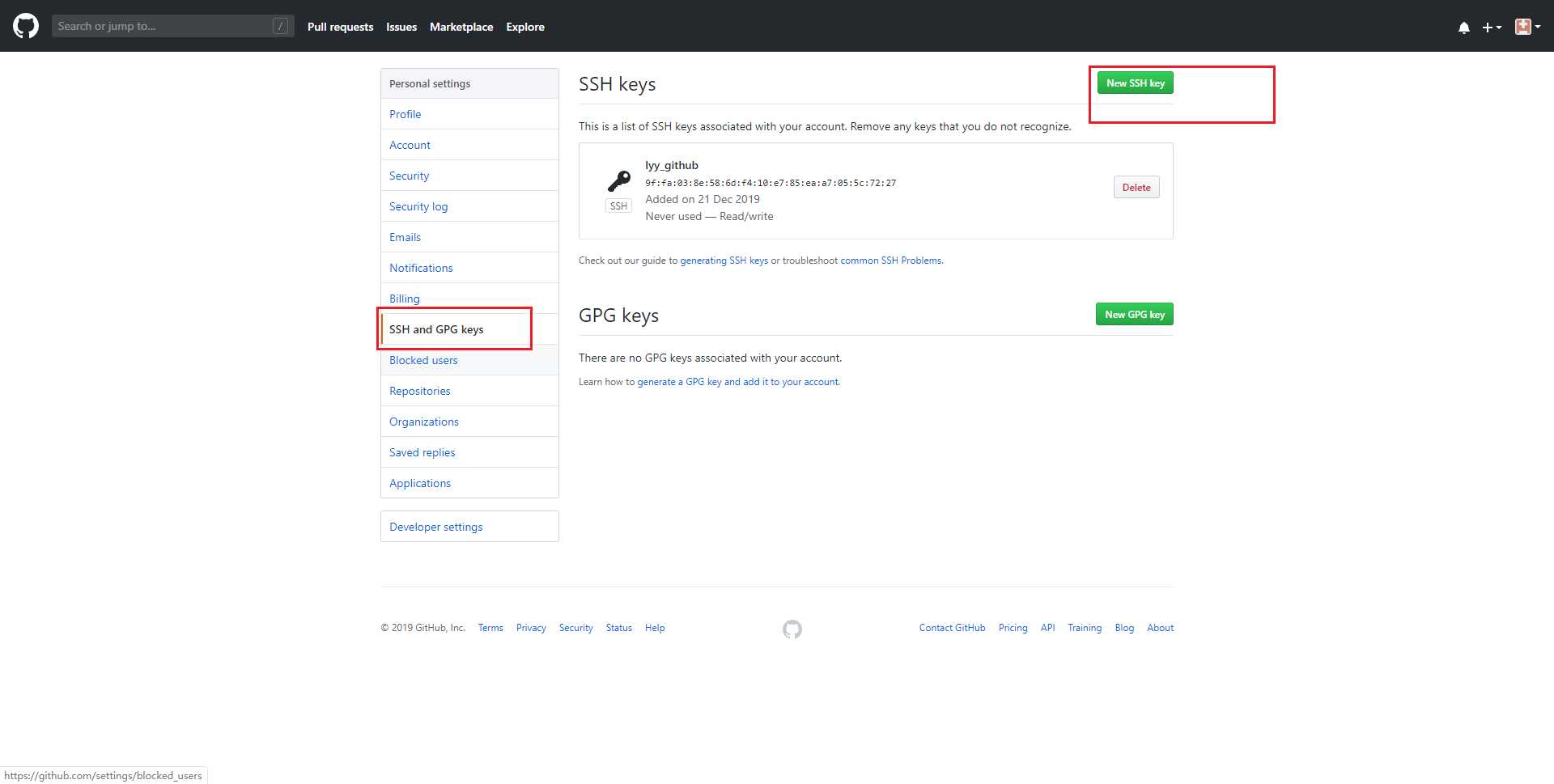1554x784 pixels.
Task: Open the notifications bell icon
Action: click(1463, 28)
